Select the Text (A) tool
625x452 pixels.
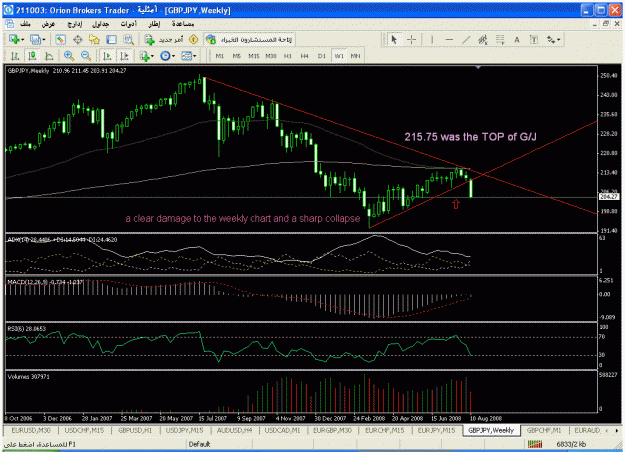pyautogui.click(x=517, y=39)
